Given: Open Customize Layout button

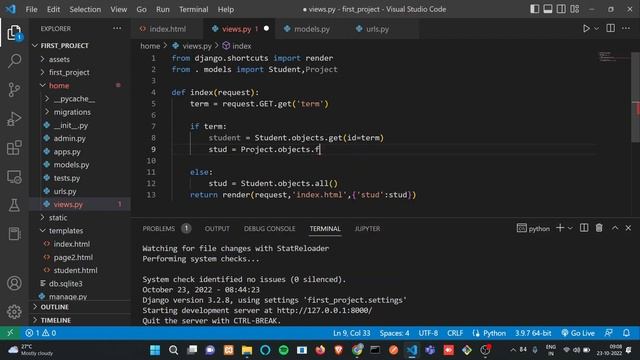Looking at the screenshot, I should pos(575,9).
